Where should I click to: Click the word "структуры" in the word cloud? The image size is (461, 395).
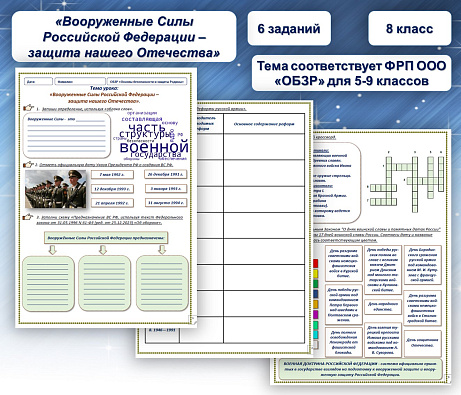[x=145, y=134]
